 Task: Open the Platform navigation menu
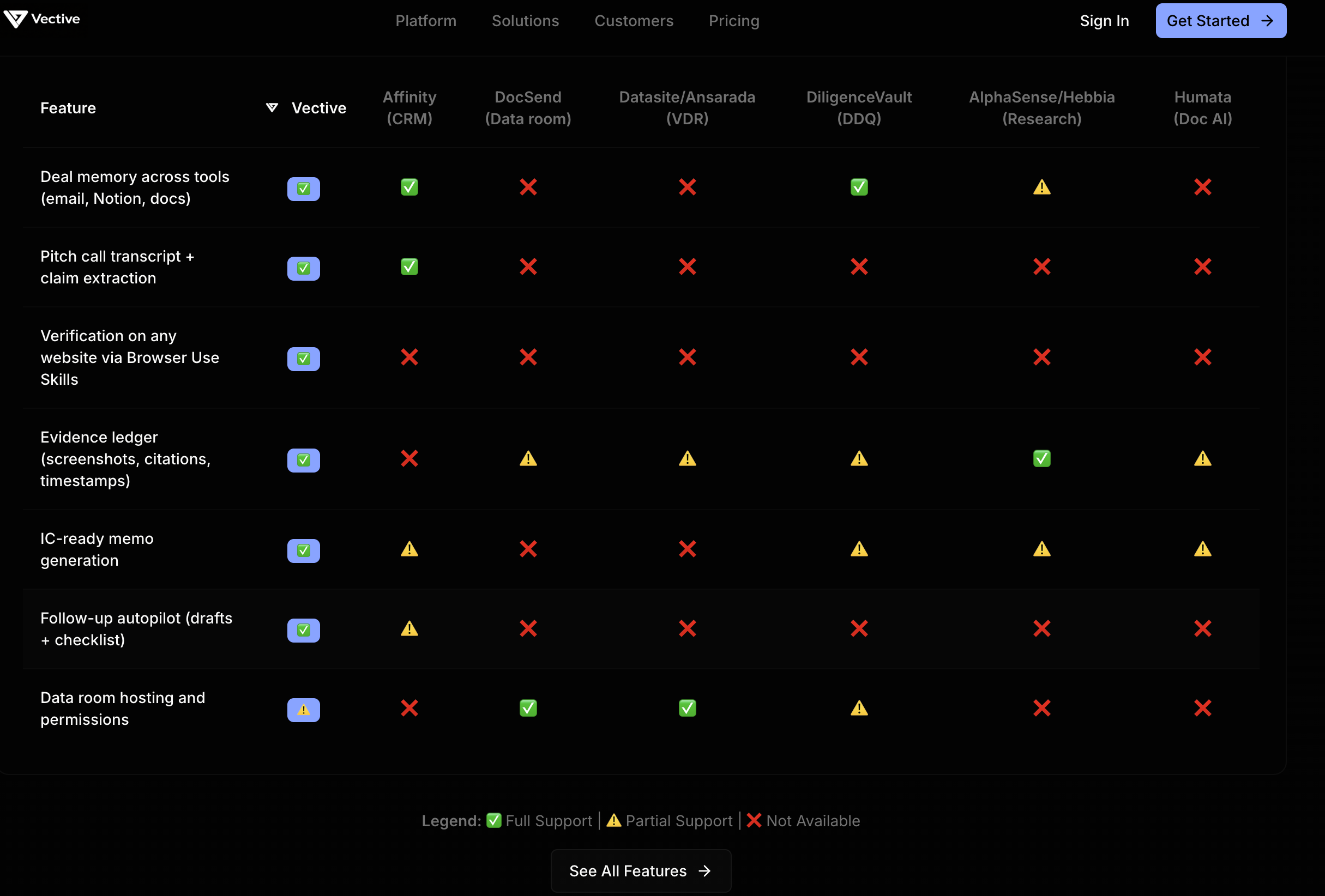(426, 21)
